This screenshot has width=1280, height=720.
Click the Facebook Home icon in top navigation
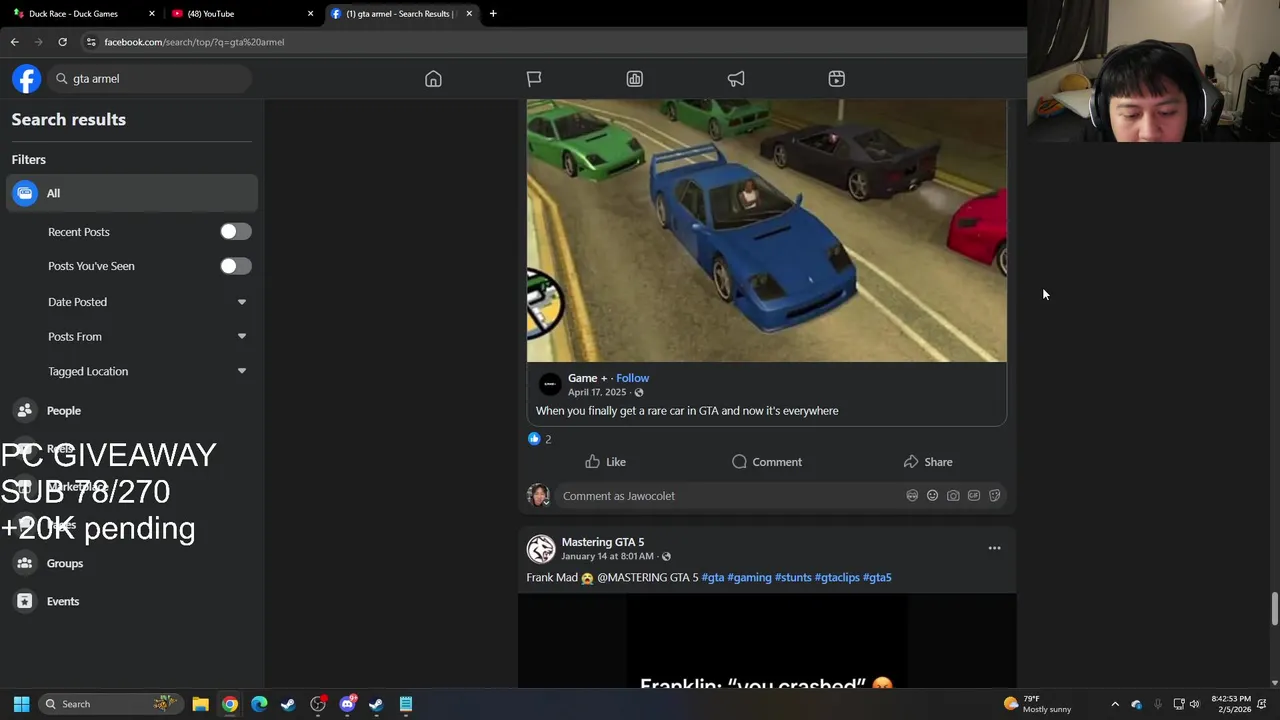click(433, 79)
